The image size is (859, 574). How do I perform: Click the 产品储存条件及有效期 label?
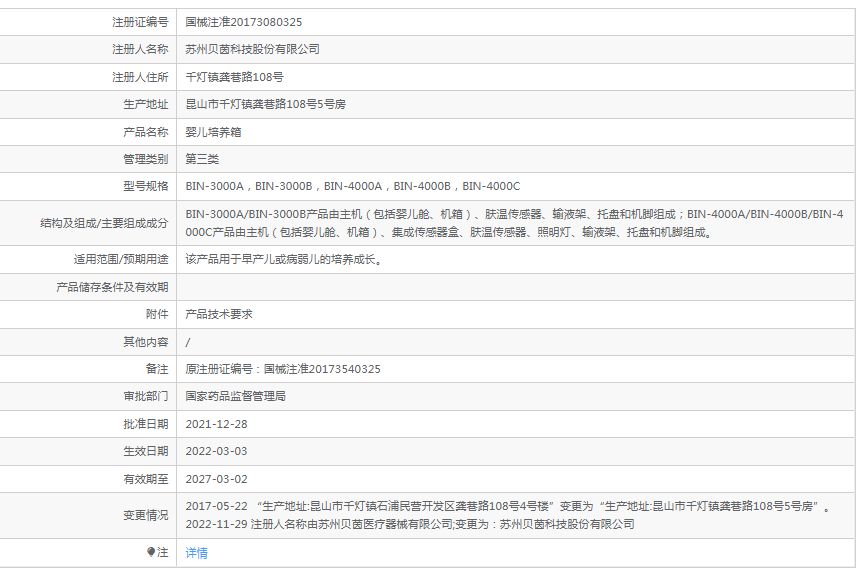click(x=112, y=287)
